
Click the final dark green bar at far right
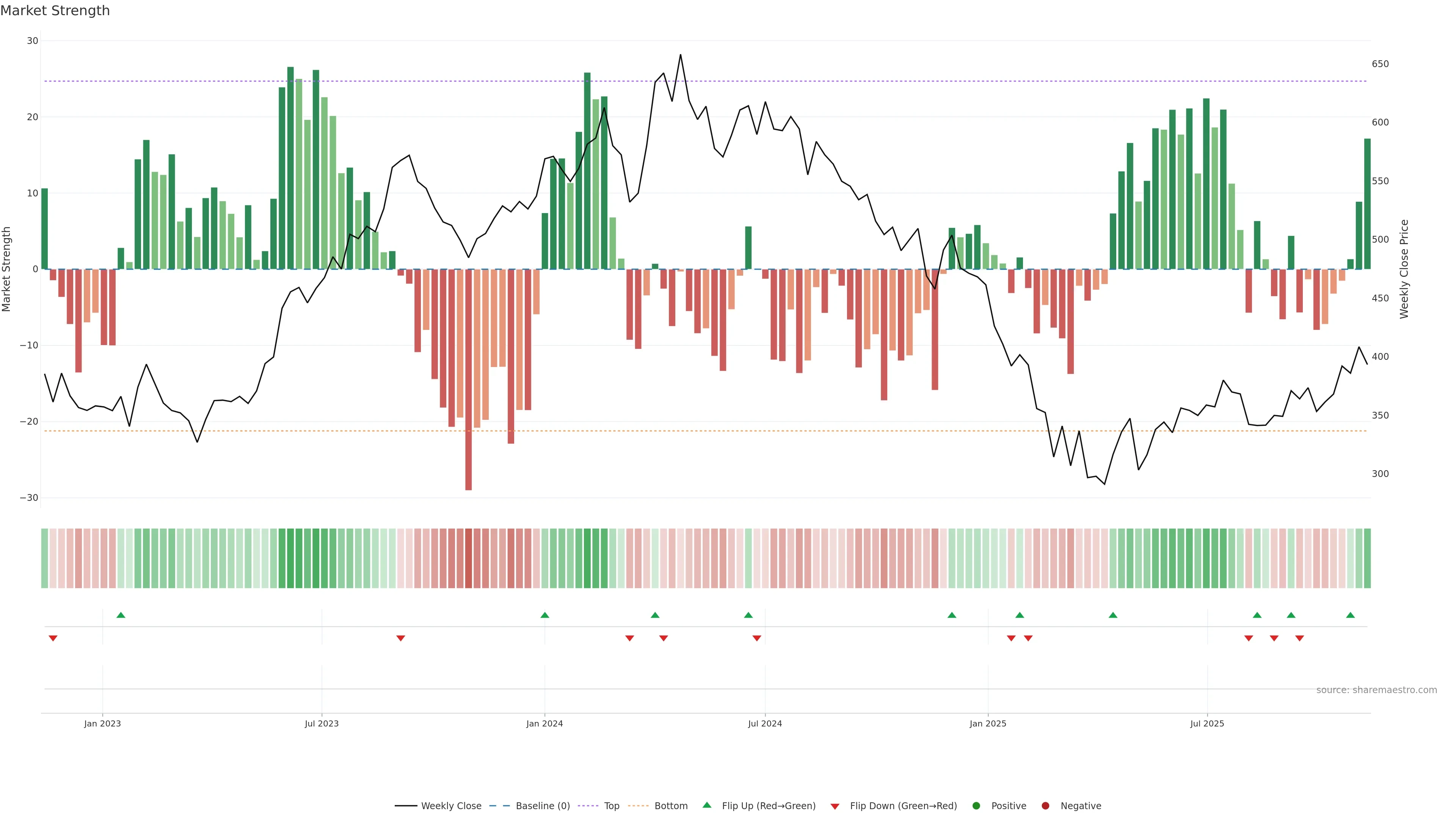[1367, 204]
